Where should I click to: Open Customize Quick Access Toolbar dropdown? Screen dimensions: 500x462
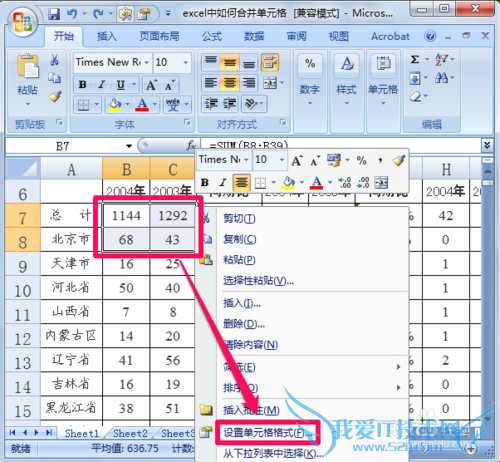coord(168,14)
